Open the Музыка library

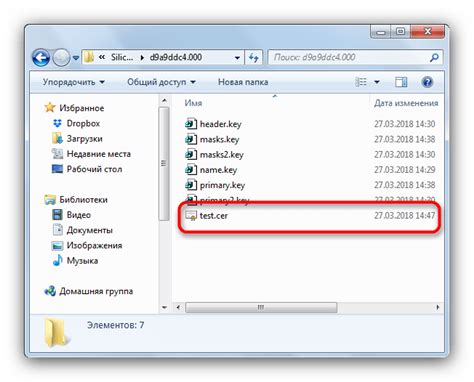82,261
